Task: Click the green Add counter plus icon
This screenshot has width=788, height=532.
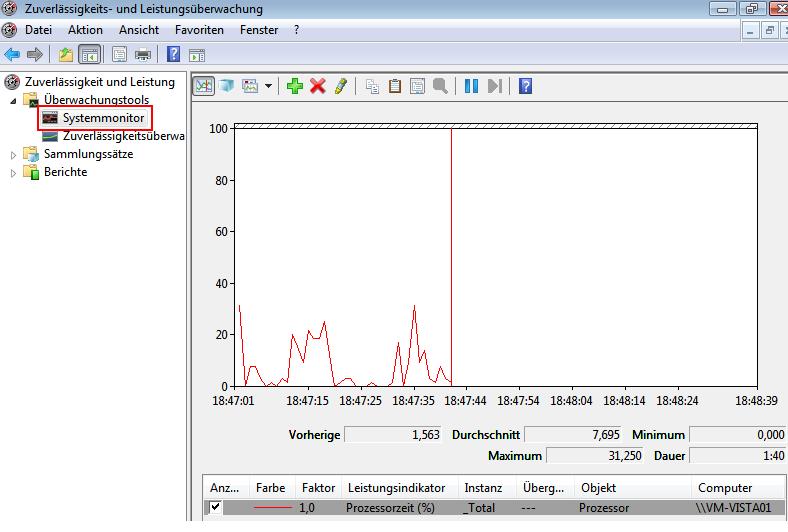Action: tap(294, 86)
